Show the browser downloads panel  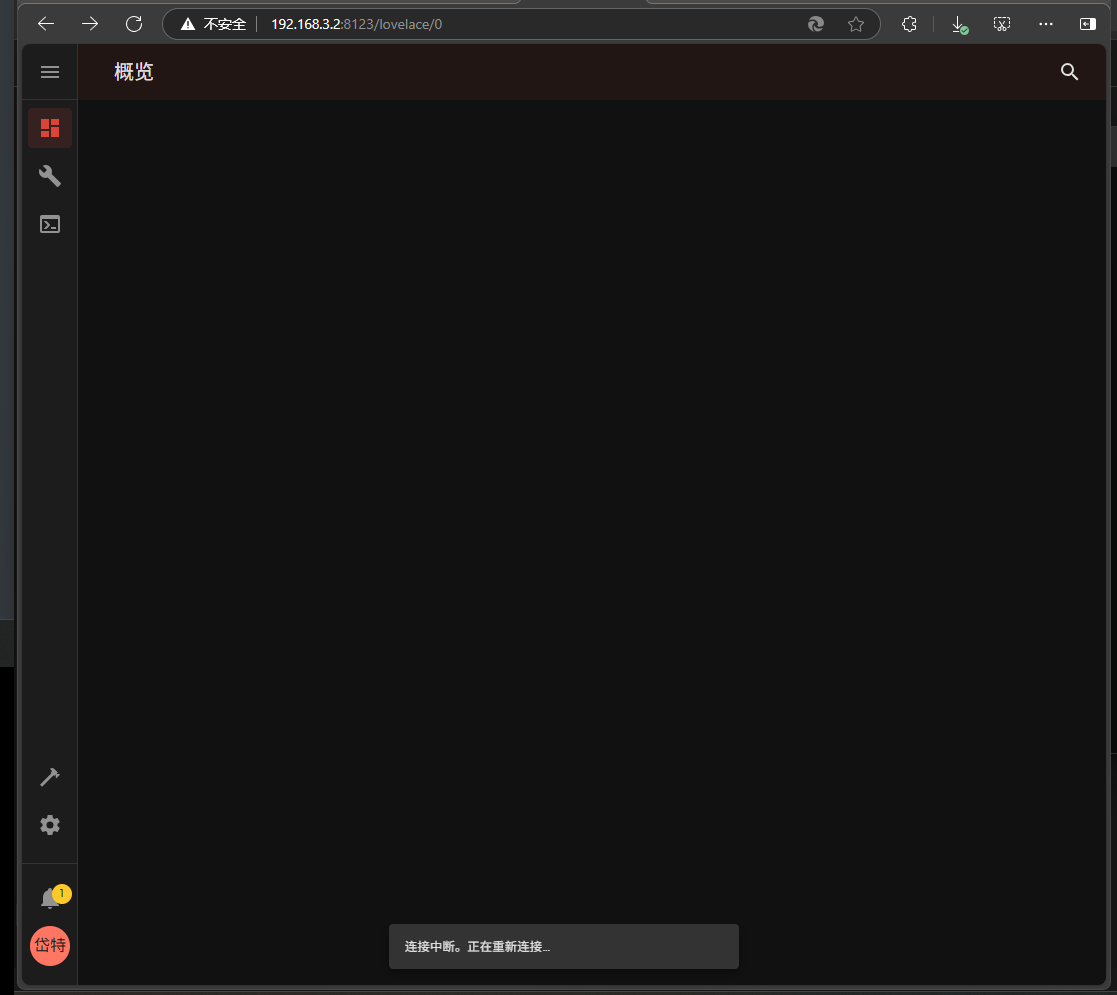click(958, 24)
